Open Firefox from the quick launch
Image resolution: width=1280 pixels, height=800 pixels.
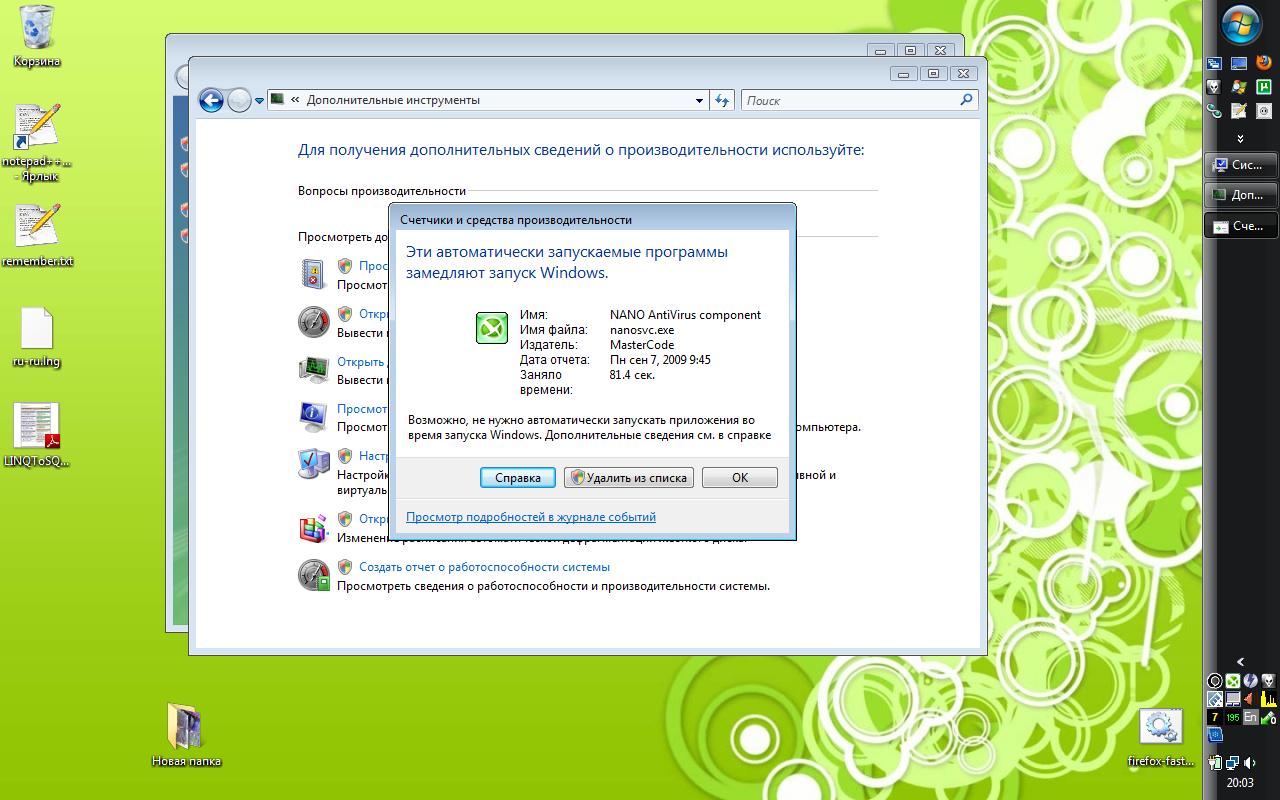tap(1264, 62)
